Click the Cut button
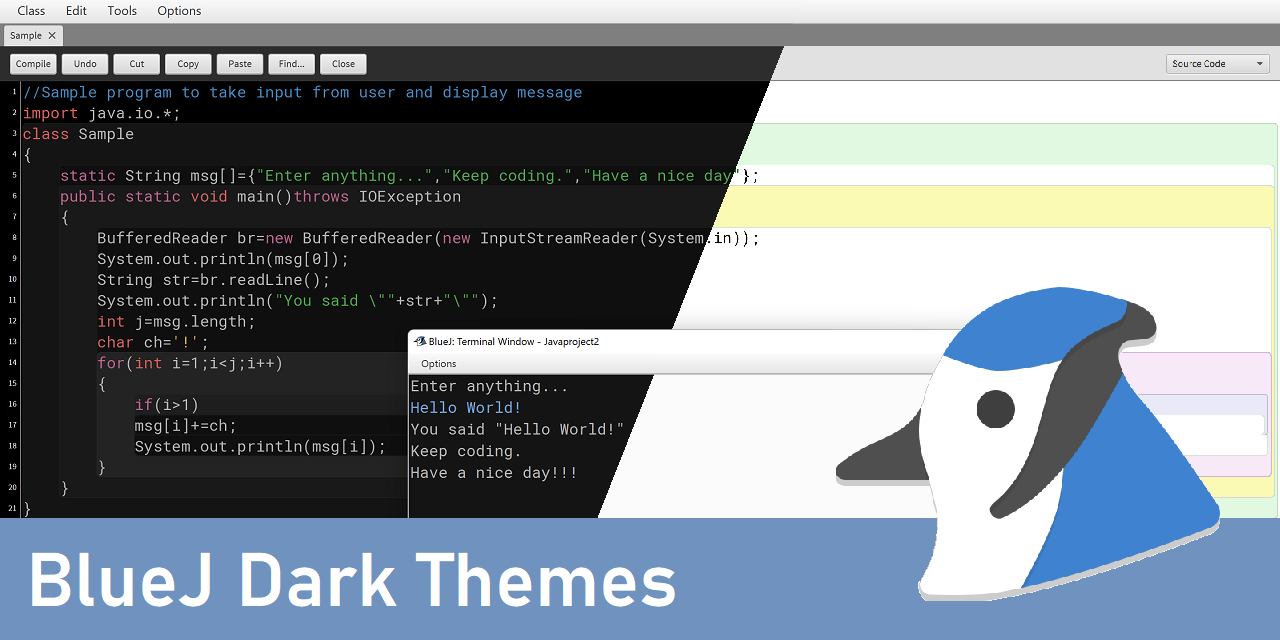 pyautogui.click(x=137, y=64)
